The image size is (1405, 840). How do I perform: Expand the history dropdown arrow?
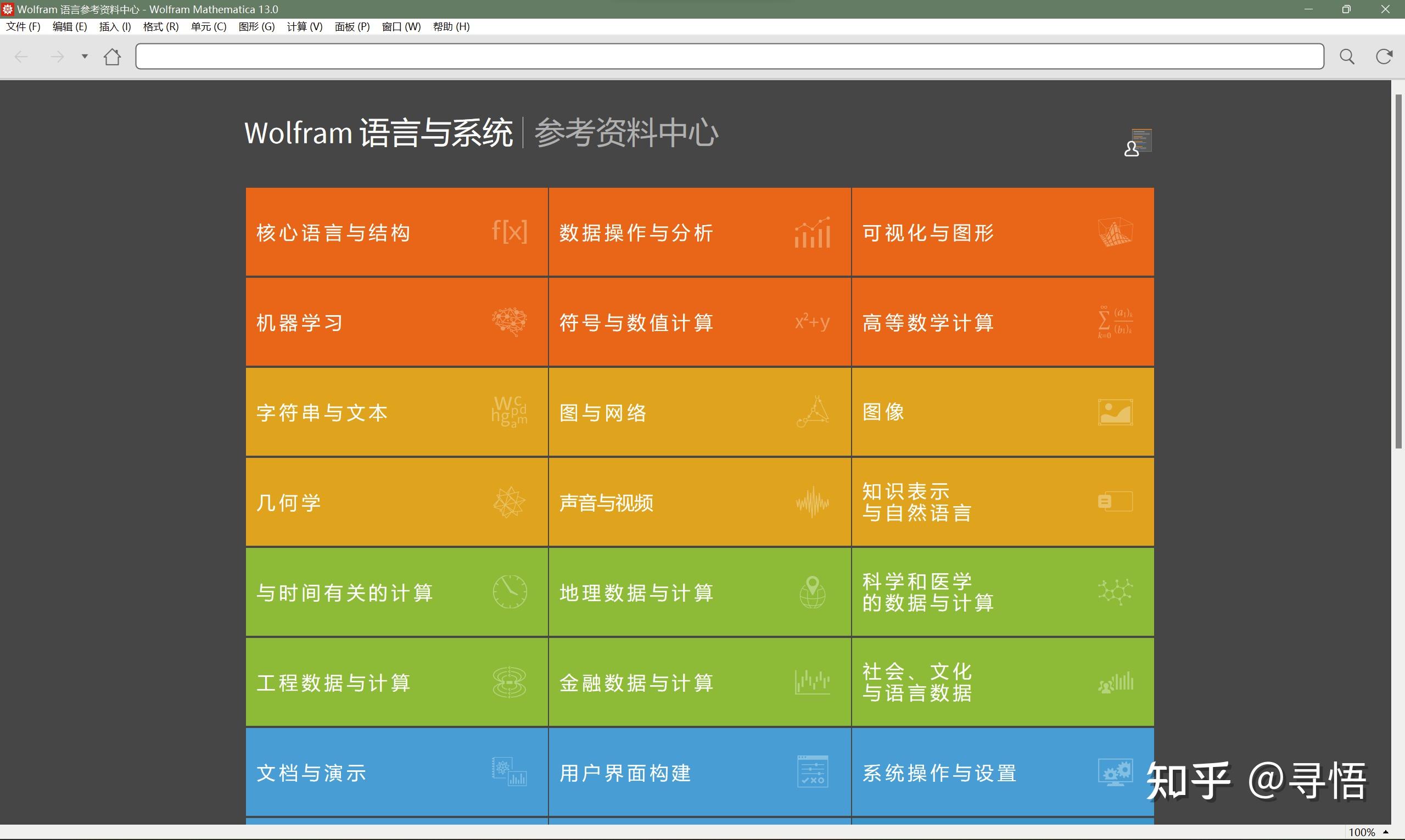[85, 56]
